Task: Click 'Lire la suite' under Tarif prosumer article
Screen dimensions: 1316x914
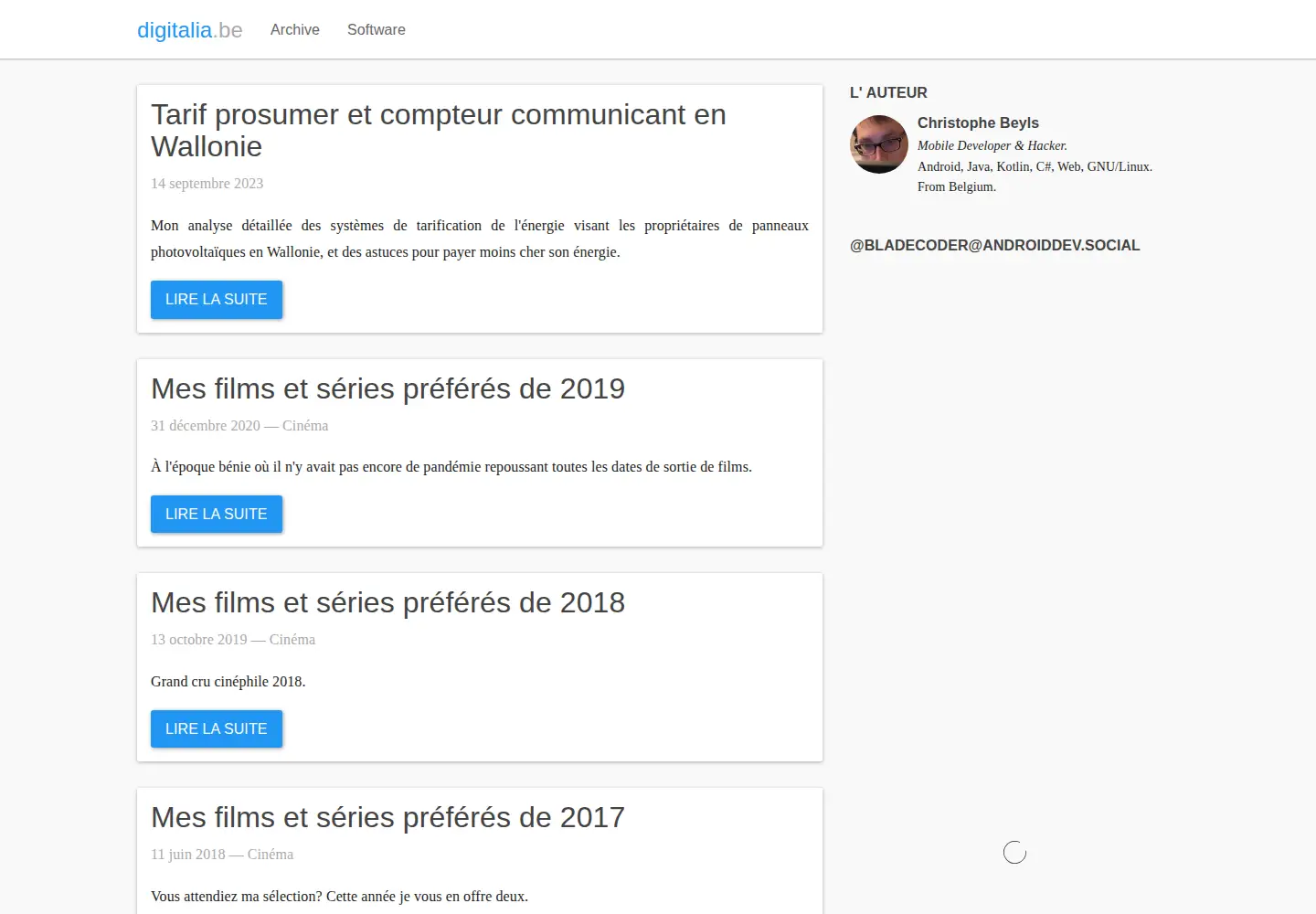Action: pyautogui.click(x=217, y=300)
